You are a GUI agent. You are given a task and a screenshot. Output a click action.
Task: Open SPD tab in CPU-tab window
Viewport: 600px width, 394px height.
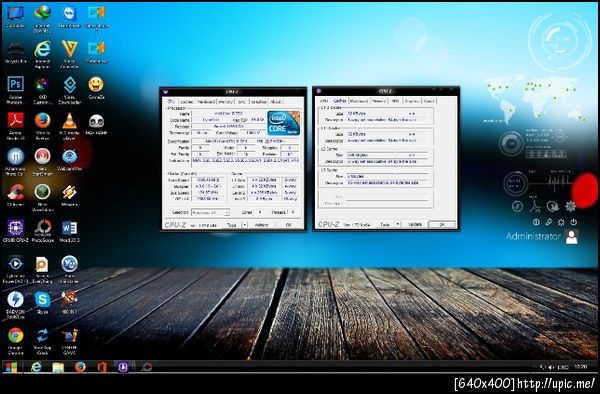pos(241,102)
